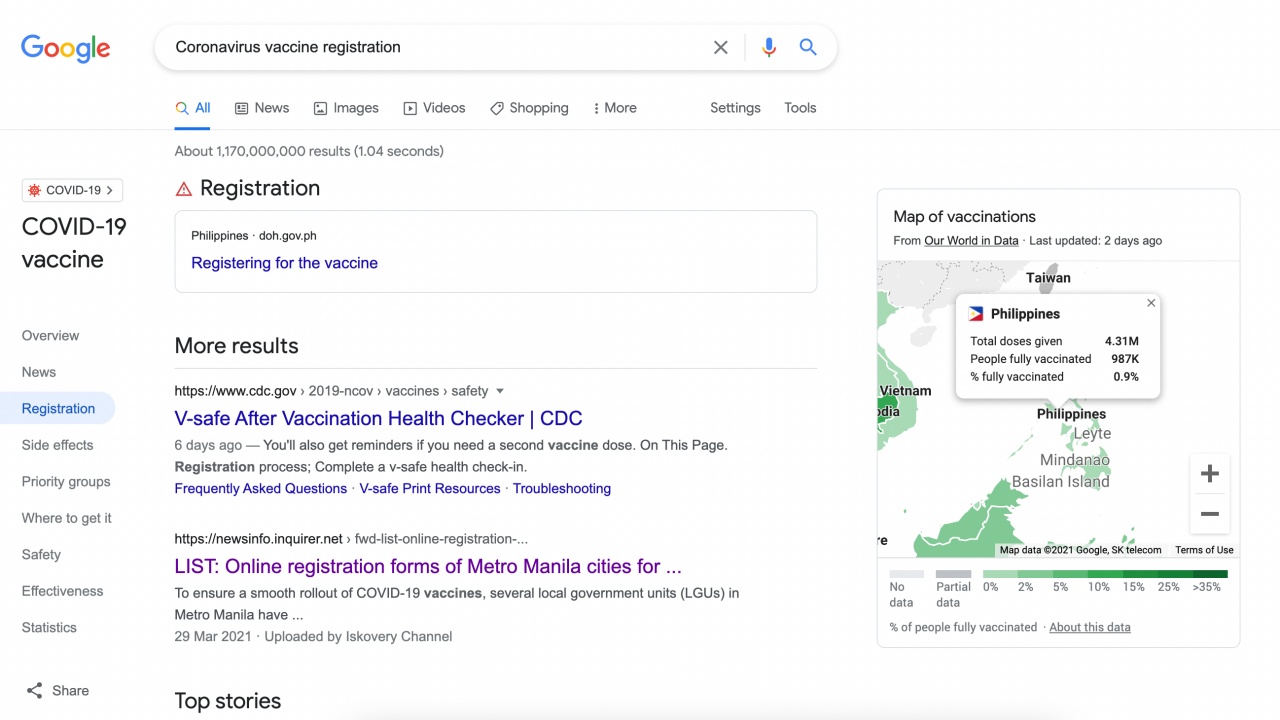Image resolution: width=1280 pixels, height=720 pixels.
Task: Switch to the Images tab
Action: pyautogui.click(x=346, y=108)
